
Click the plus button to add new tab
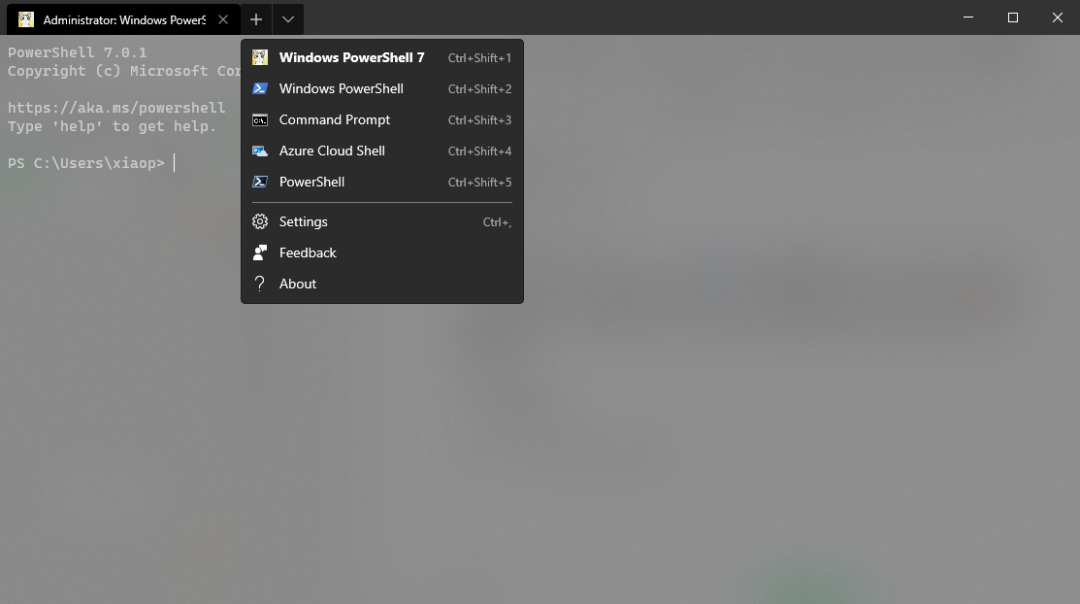tap(256, 19)
